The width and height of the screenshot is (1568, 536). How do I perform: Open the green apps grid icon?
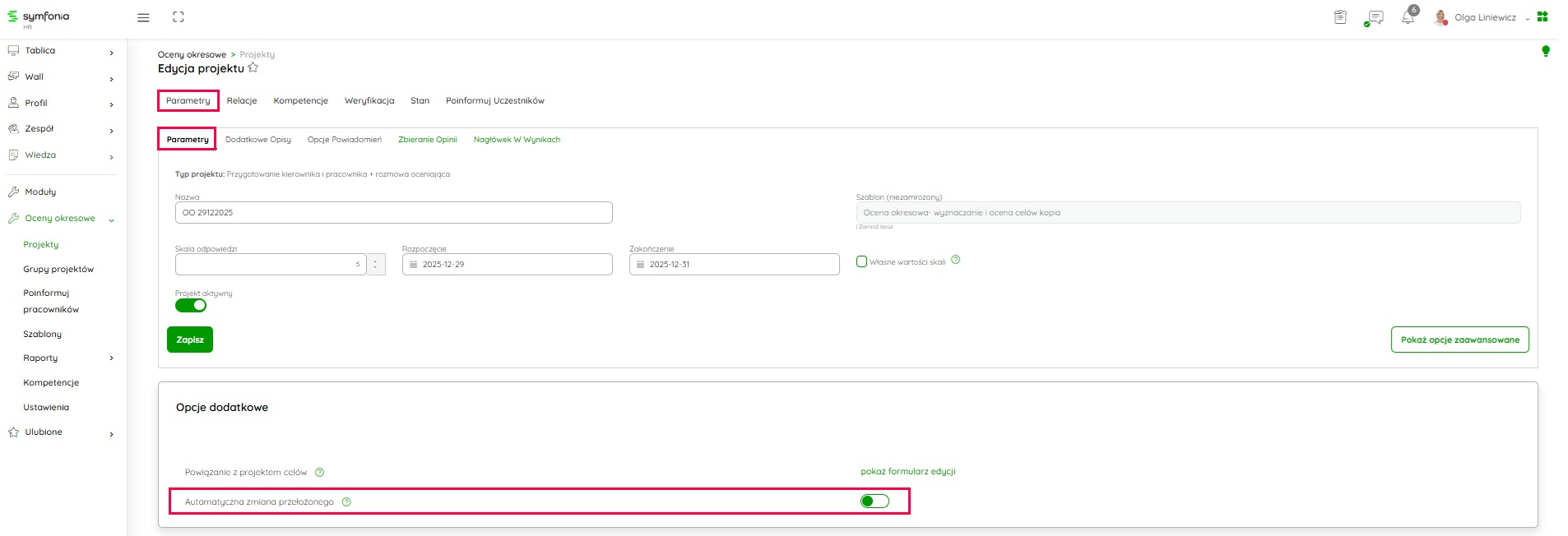click(1542, 16)
